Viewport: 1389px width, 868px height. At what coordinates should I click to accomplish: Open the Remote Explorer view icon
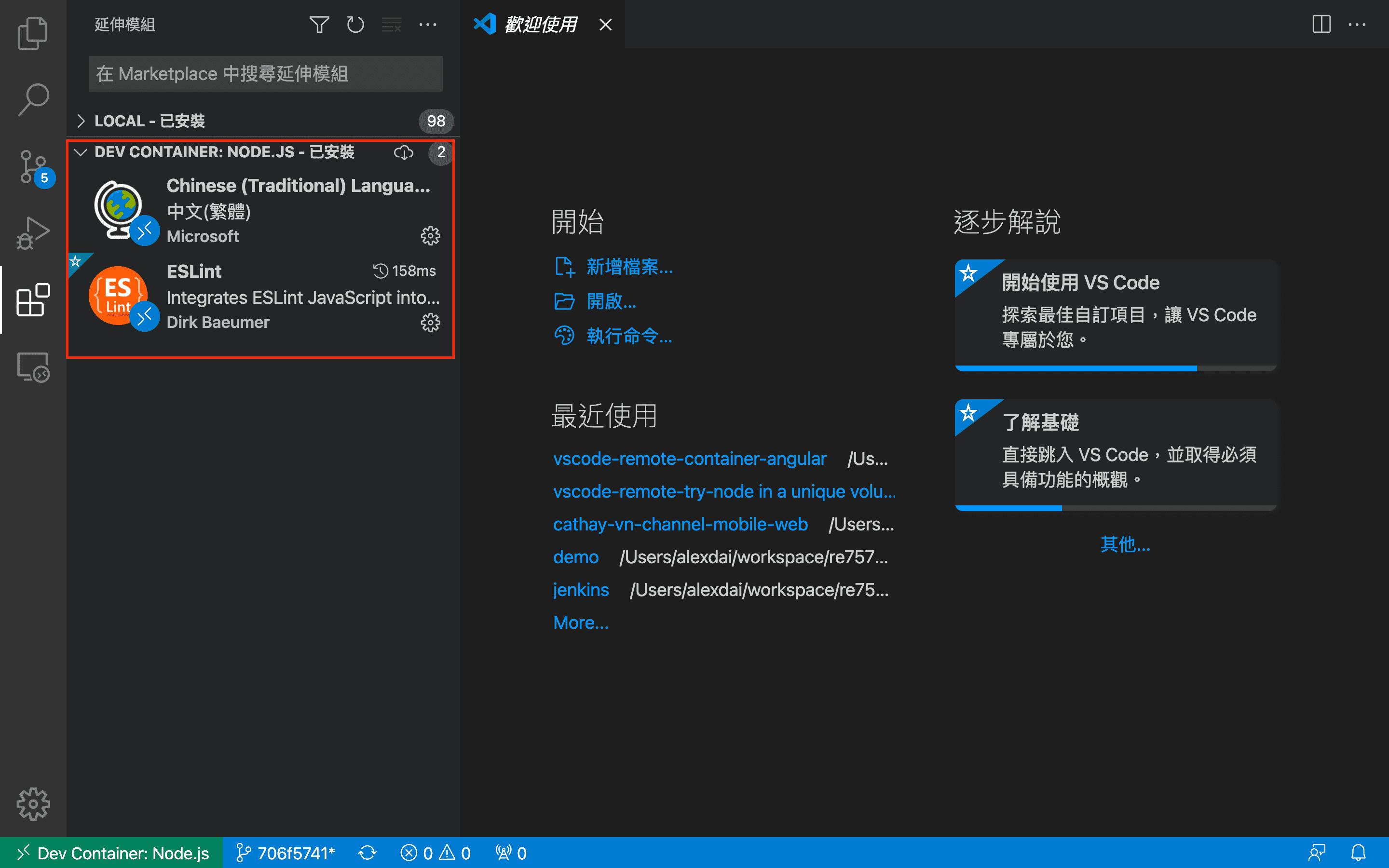click(33, 367)
